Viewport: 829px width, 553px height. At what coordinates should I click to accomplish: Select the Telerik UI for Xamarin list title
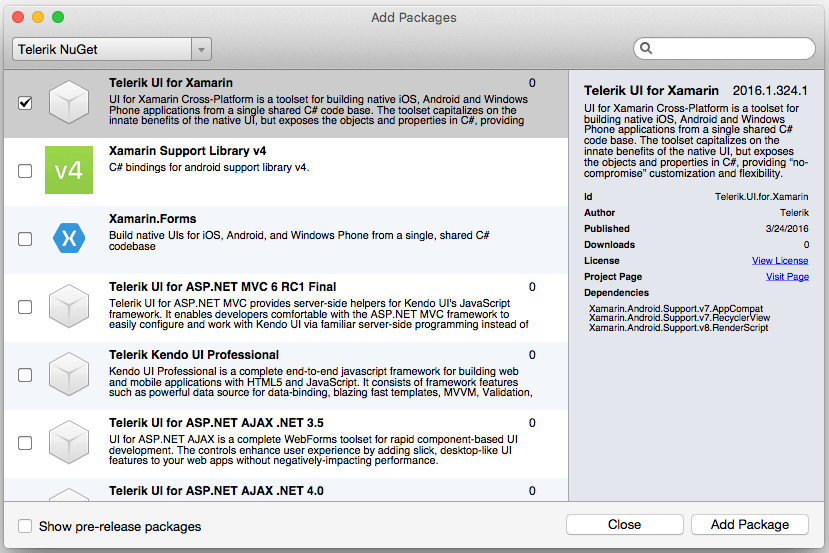coord(171,83)
